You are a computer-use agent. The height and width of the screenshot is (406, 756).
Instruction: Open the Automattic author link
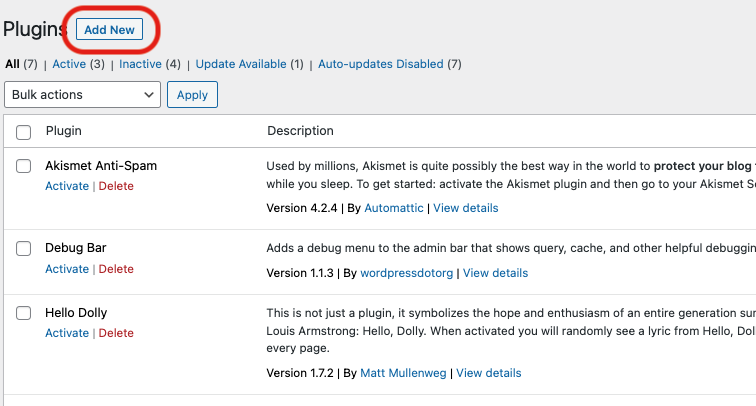click(x=394, y=208)
